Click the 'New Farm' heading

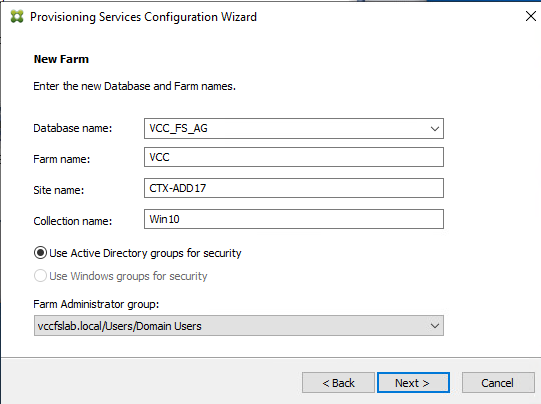tap(61, 59)
